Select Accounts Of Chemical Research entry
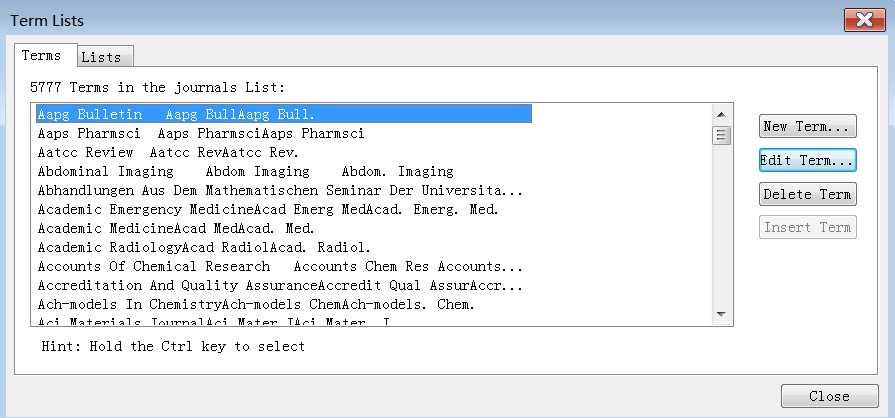The height and width of the screenshot is (418, 895). pyautogui.click(x=280, y=266)
